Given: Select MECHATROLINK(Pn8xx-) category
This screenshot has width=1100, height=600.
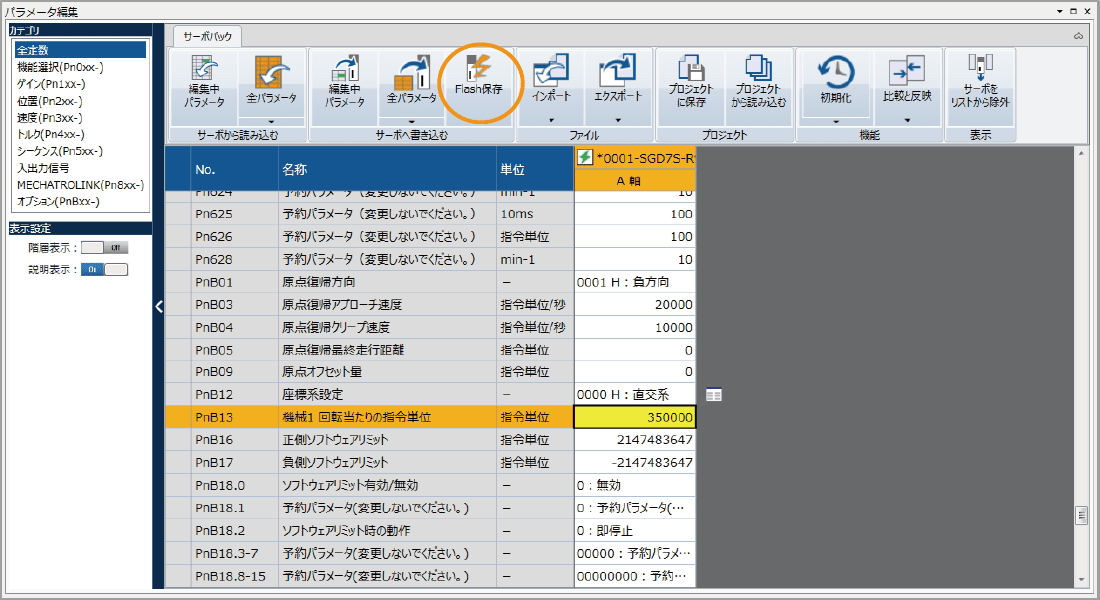Looking at the screenshot, I should (x=81, y=185).
